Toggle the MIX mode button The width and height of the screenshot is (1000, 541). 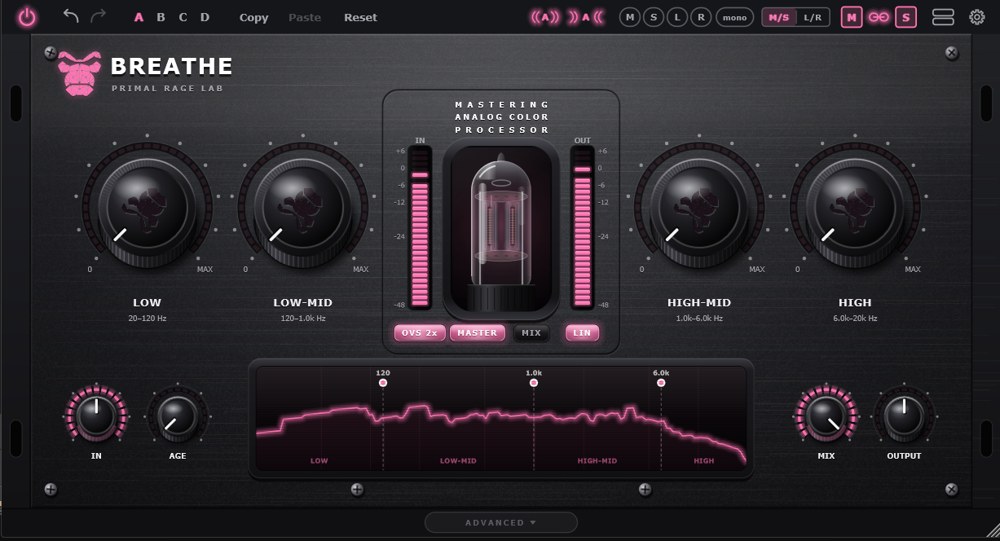pos(531,333)
